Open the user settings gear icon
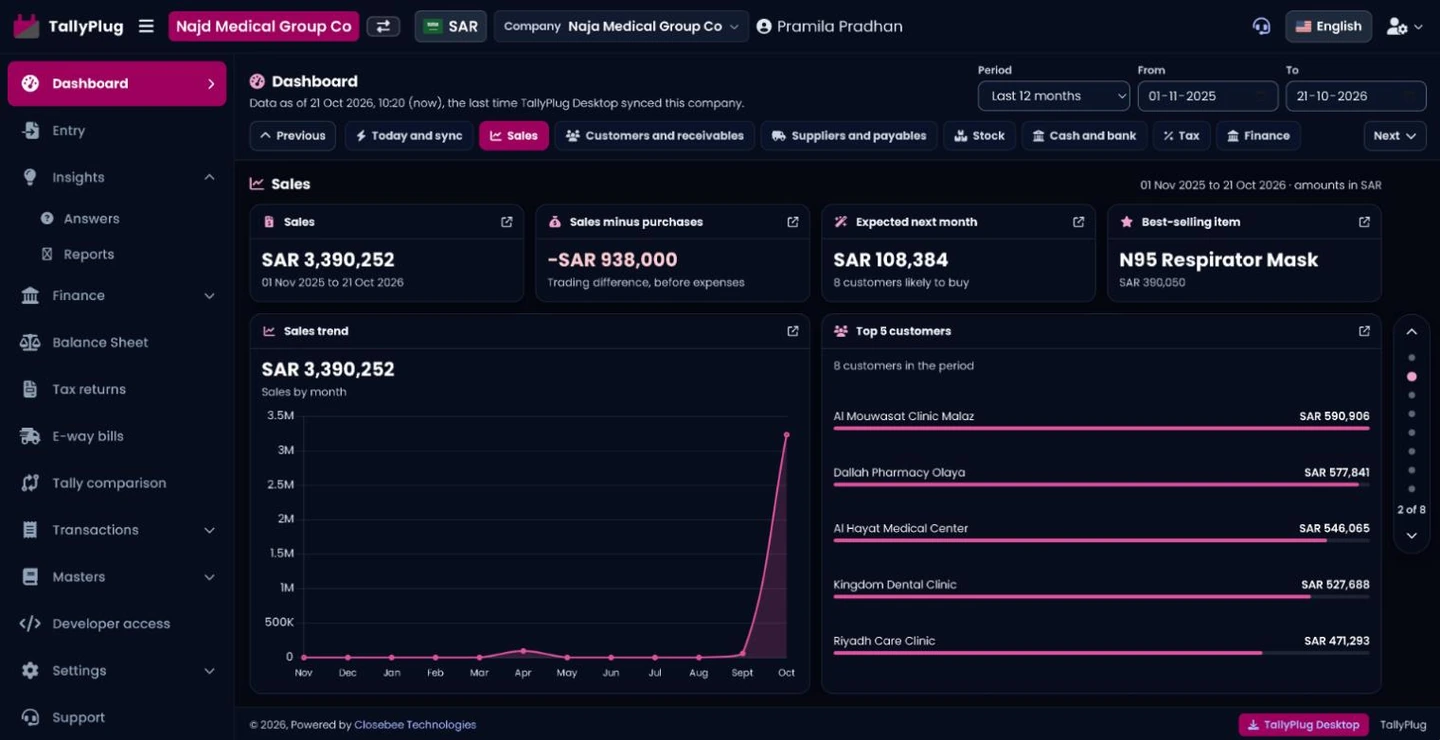 pyautogui.click(x=1398, y=26)
